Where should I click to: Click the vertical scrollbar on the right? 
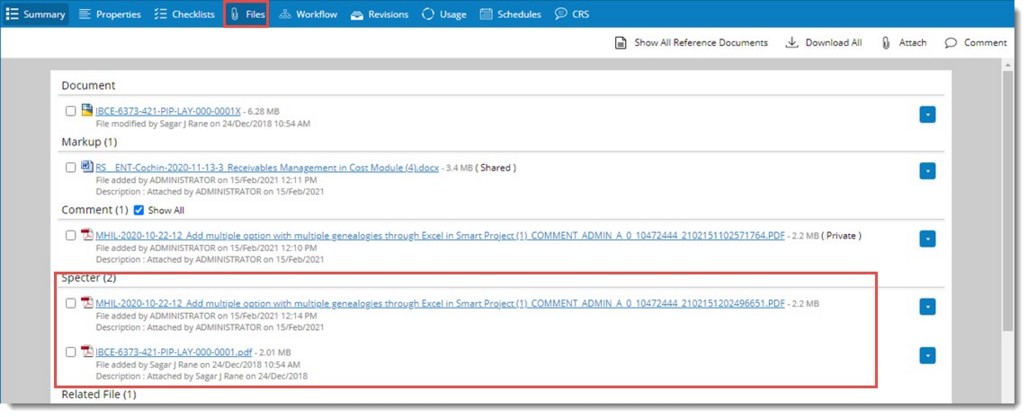coord(1008,200)
